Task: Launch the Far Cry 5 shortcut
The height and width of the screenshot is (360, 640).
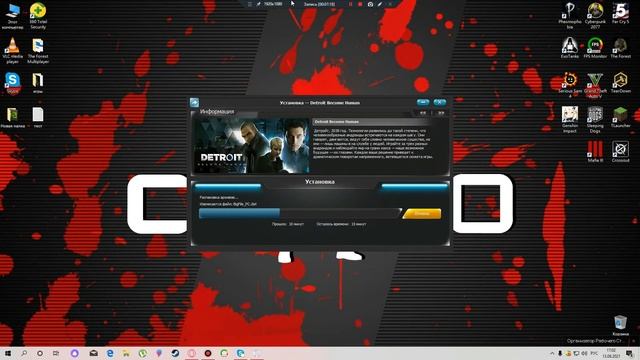Action: pos(620,13)
